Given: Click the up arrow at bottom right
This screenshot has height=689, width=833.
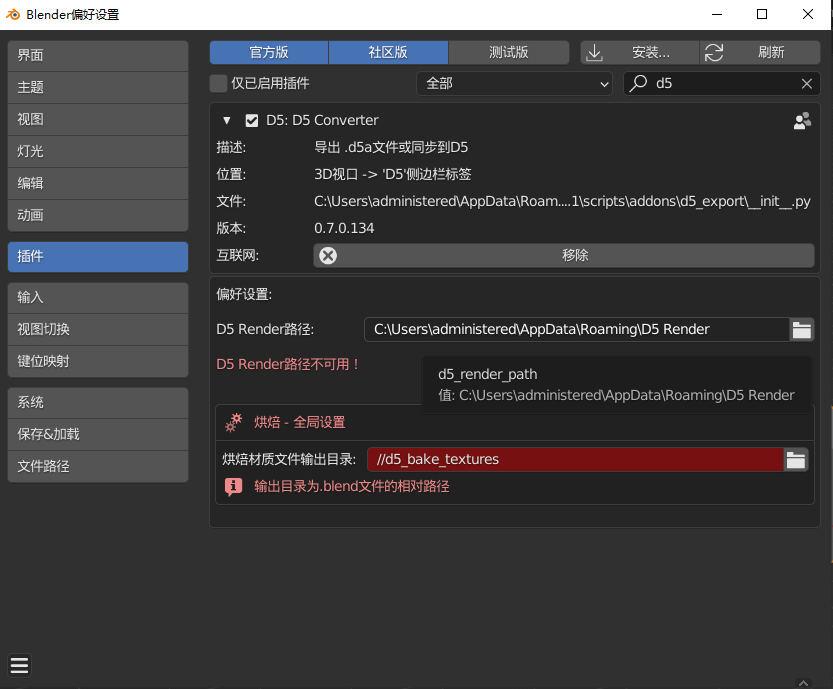Looking at the screenshot, I should [803, 683].
